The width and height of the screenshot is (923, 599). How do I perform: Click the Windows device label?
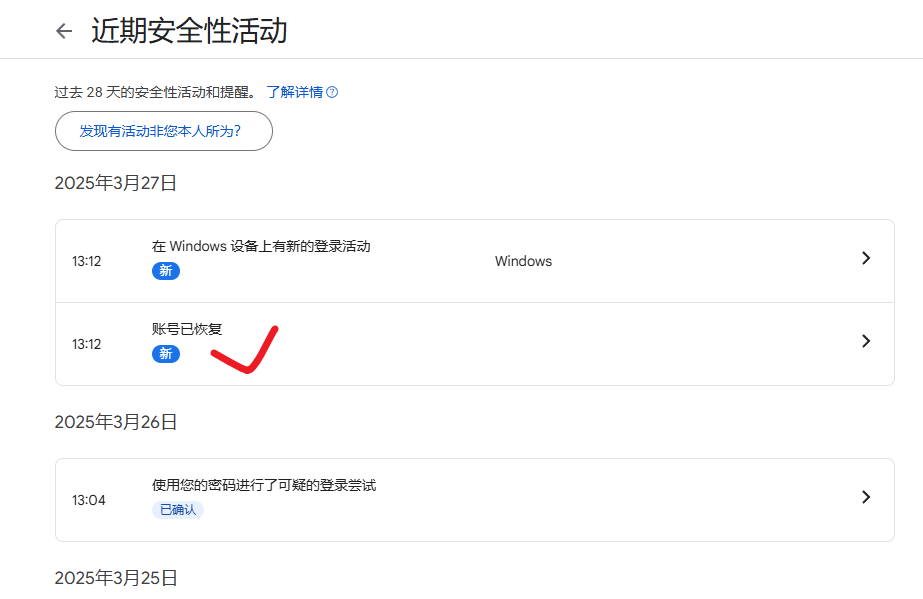(x=523, y=261)
